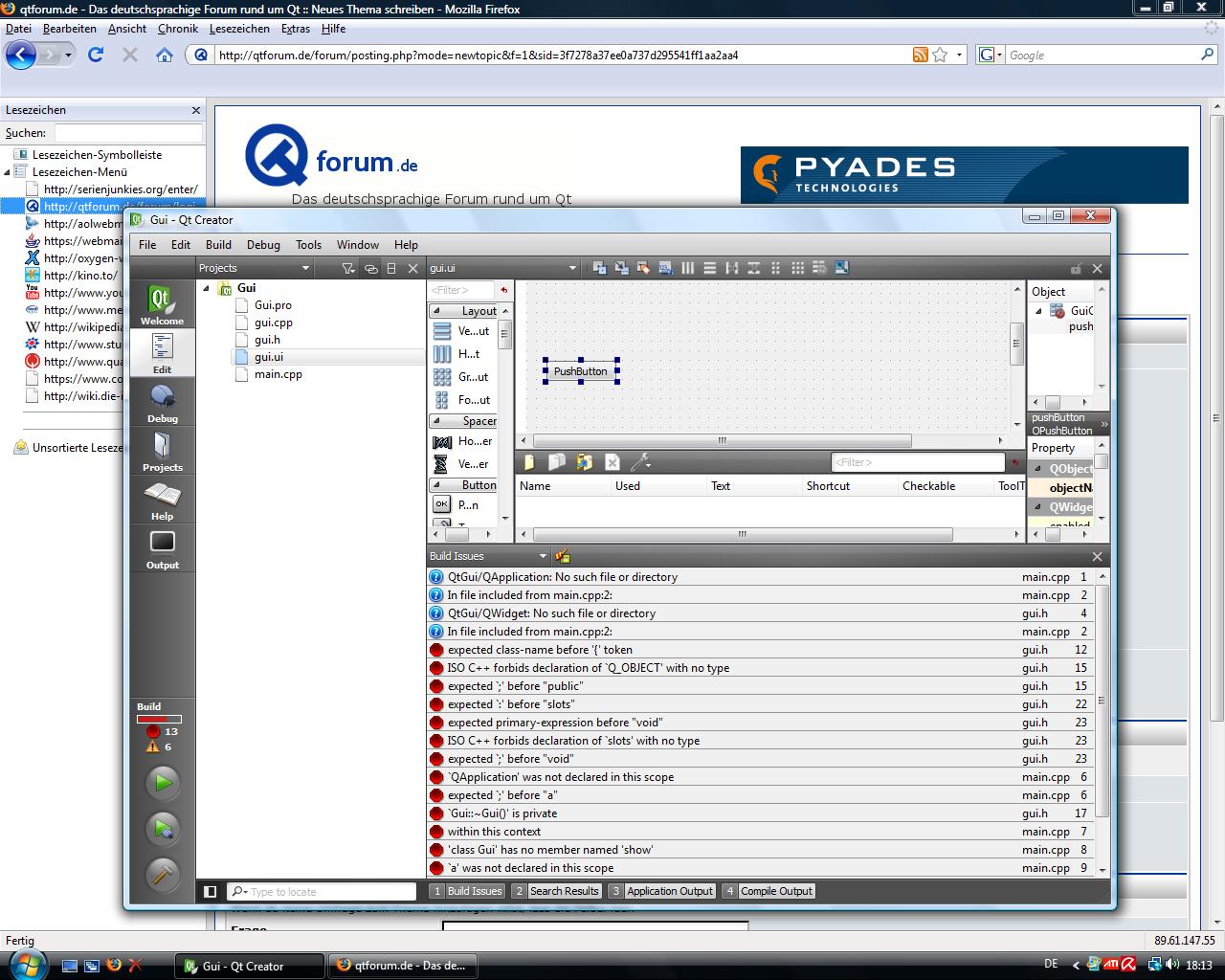
Task: Click the hammer Build project button
Action: click(x=162, y=873)
